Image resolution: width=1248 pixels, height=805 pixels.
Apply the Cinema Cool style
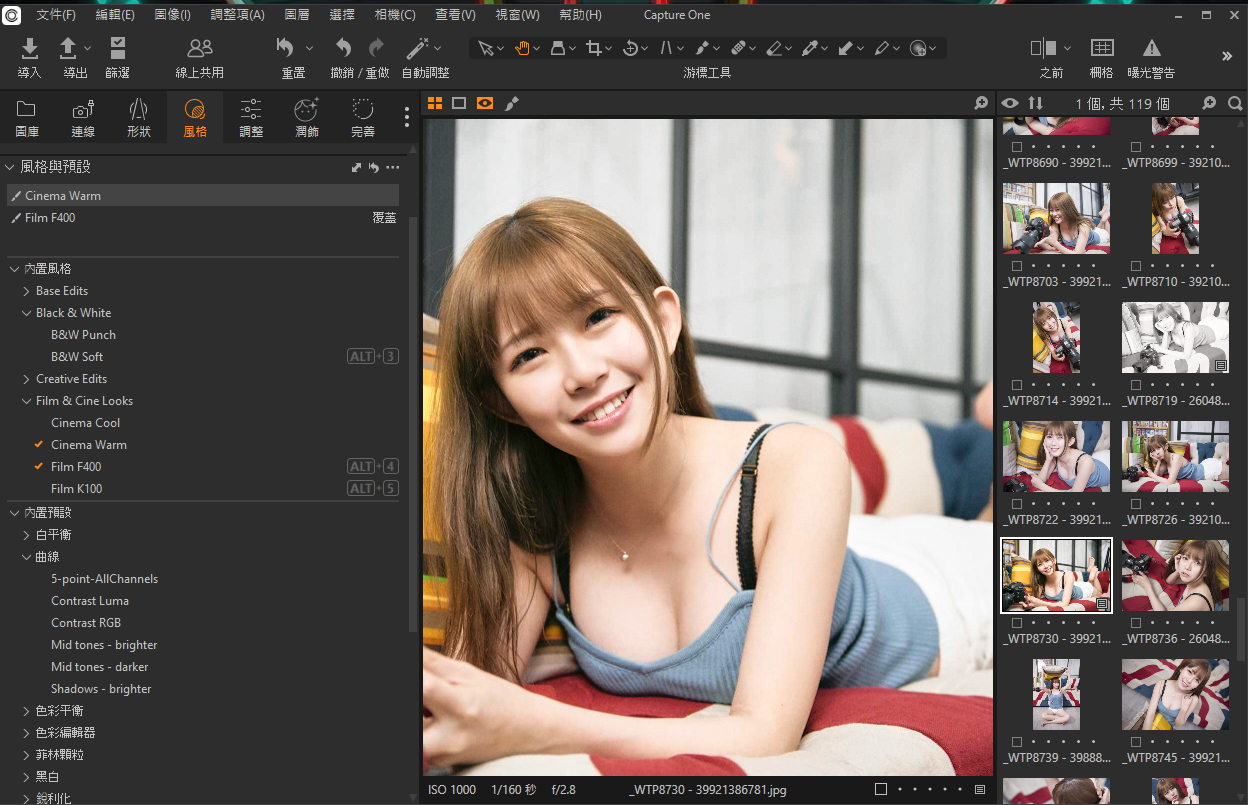86,423
